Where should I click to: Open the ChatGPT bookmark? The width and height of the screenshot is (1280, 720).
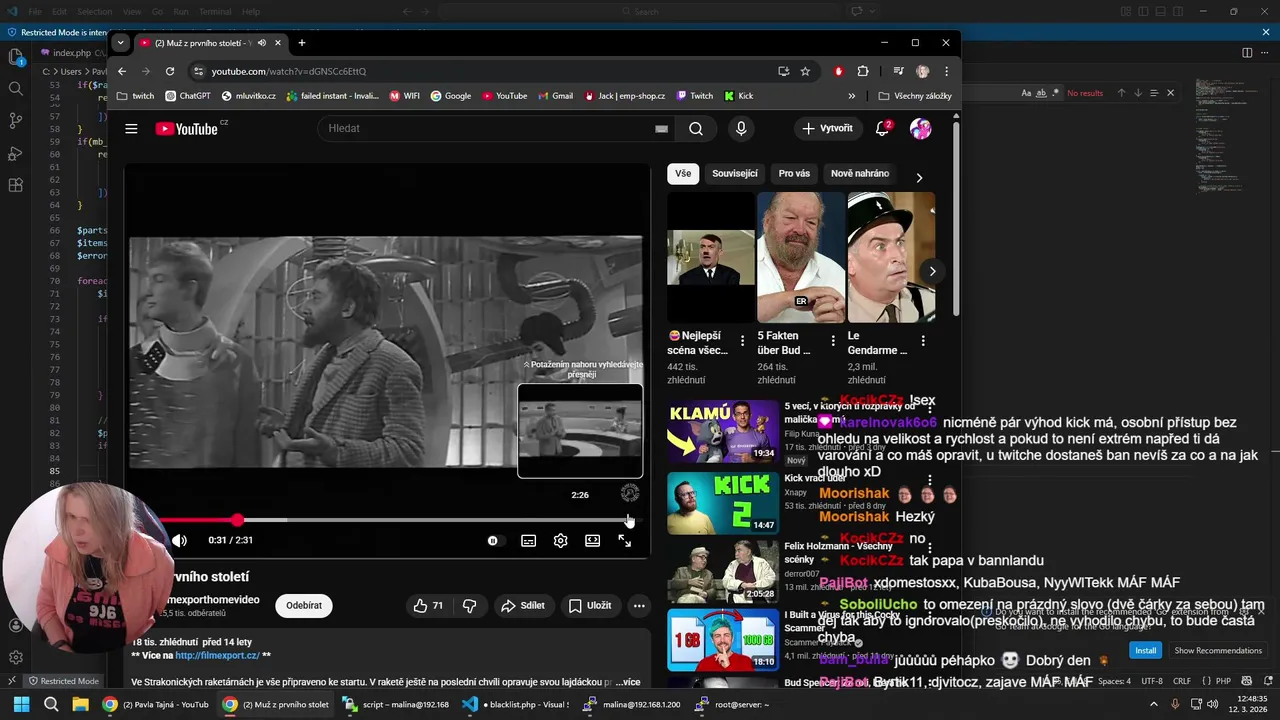click(188, 96)
